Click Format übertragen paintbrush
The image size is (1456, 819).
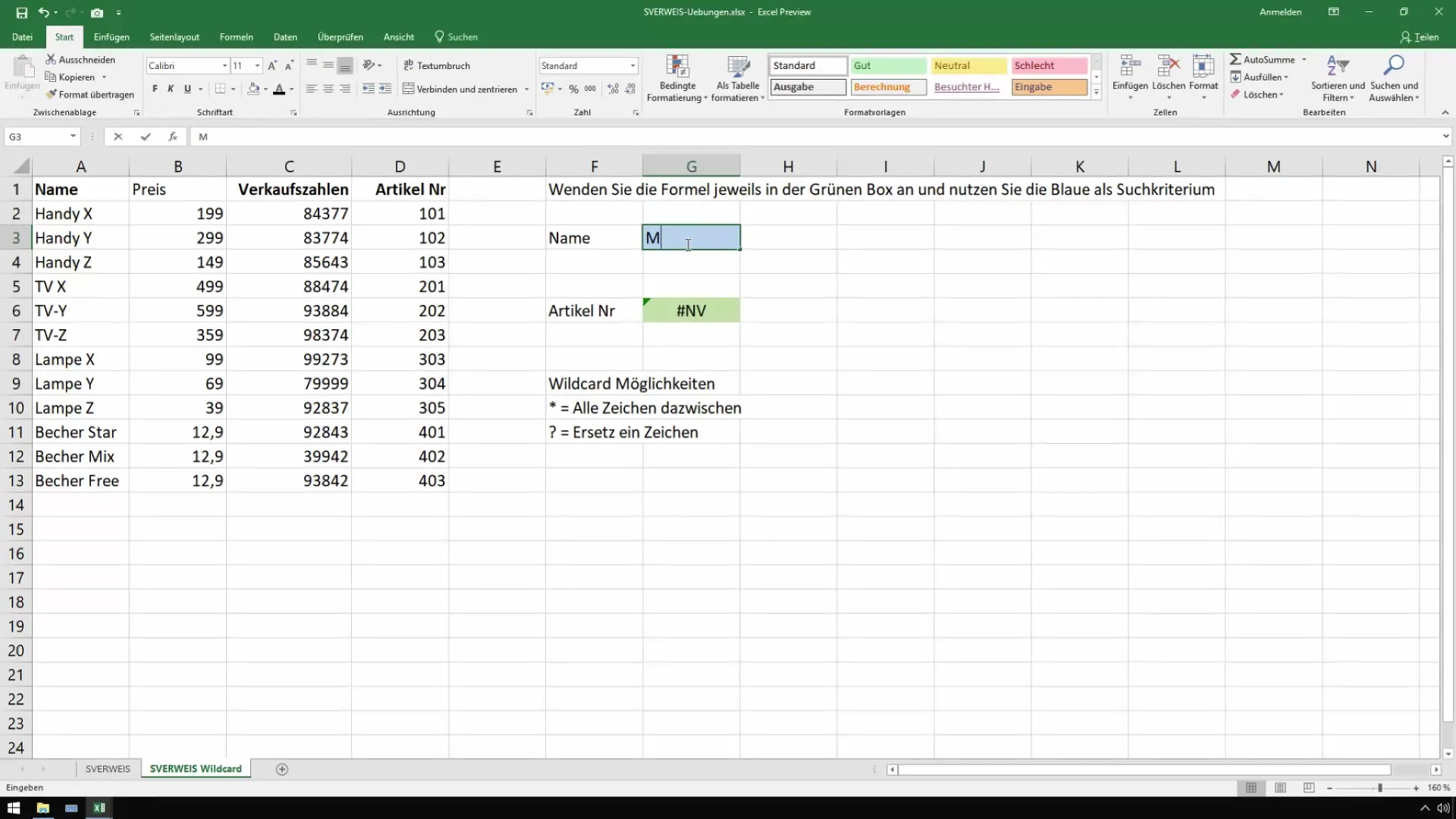(x=89, y=94)
